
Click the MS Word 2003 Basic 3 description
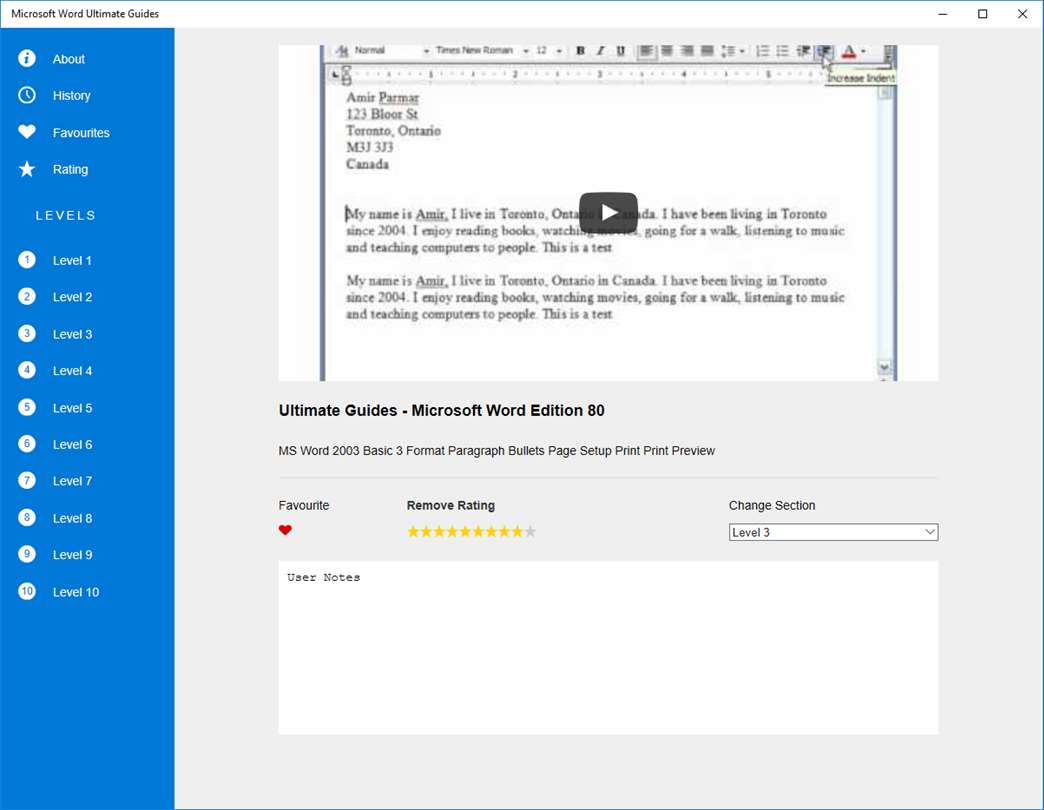(497, 451)
